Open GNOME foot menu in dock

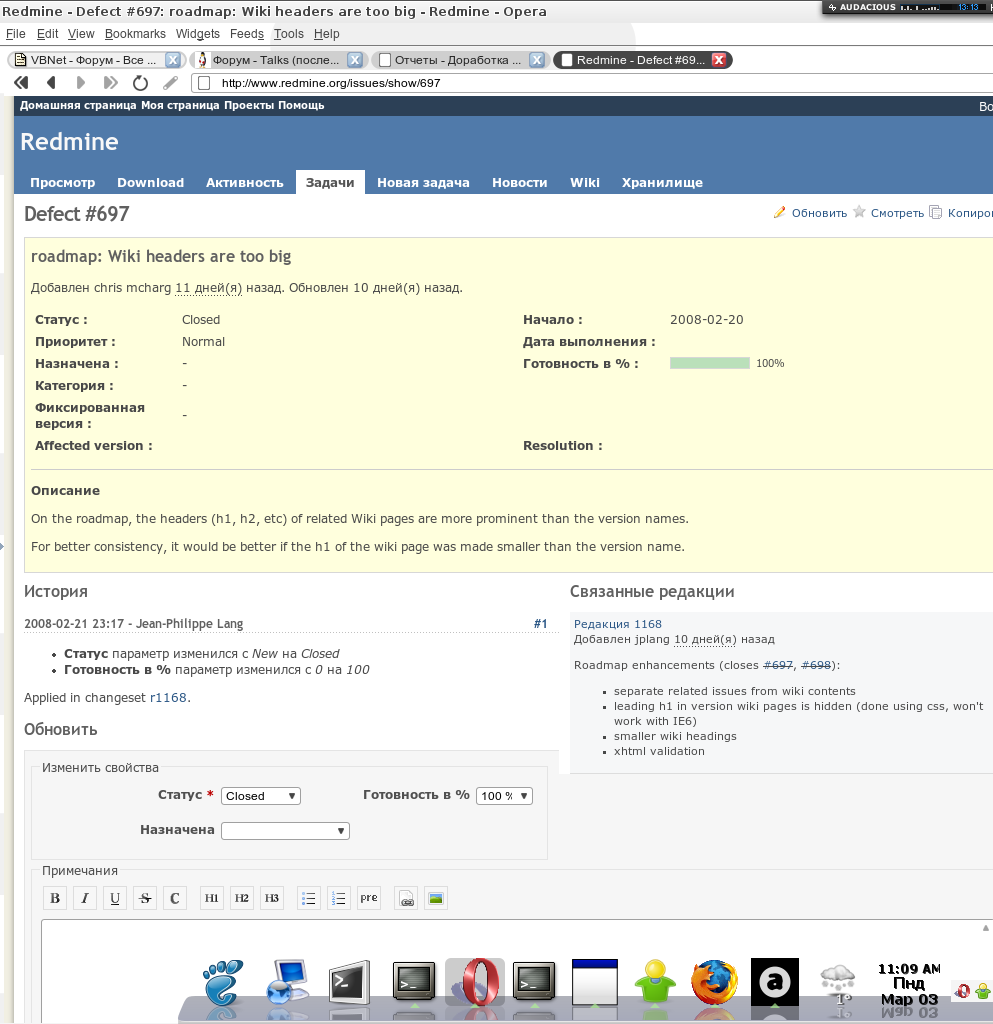[223, 982]
